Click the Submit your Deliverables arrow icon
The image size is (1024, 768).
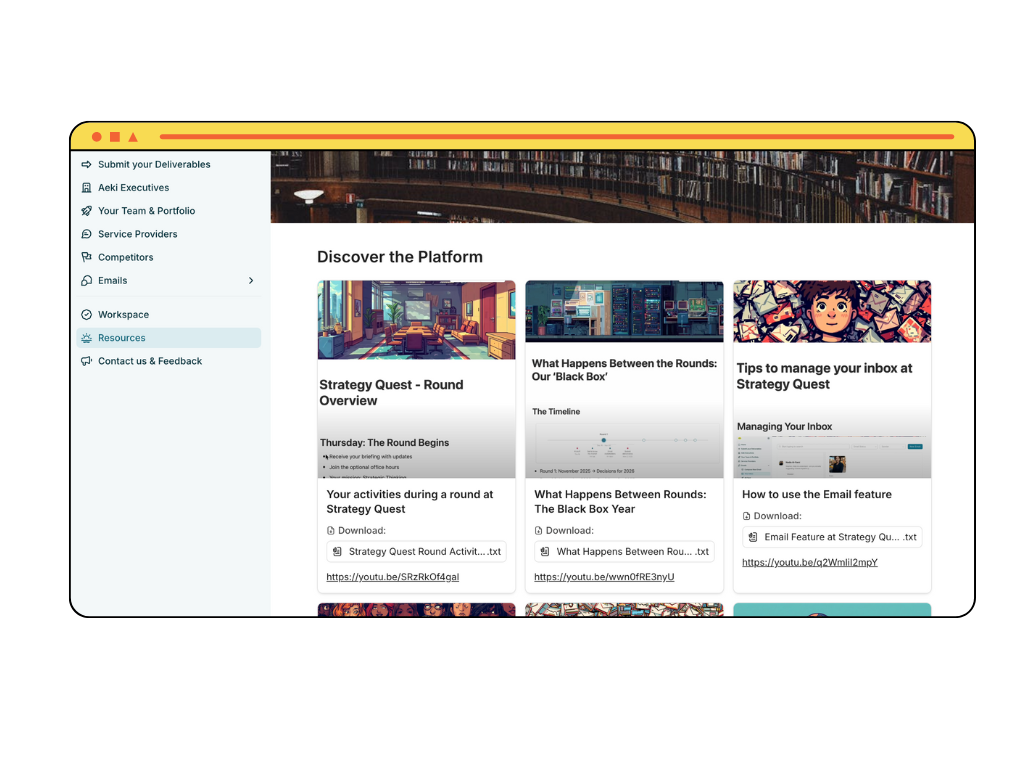86,165
